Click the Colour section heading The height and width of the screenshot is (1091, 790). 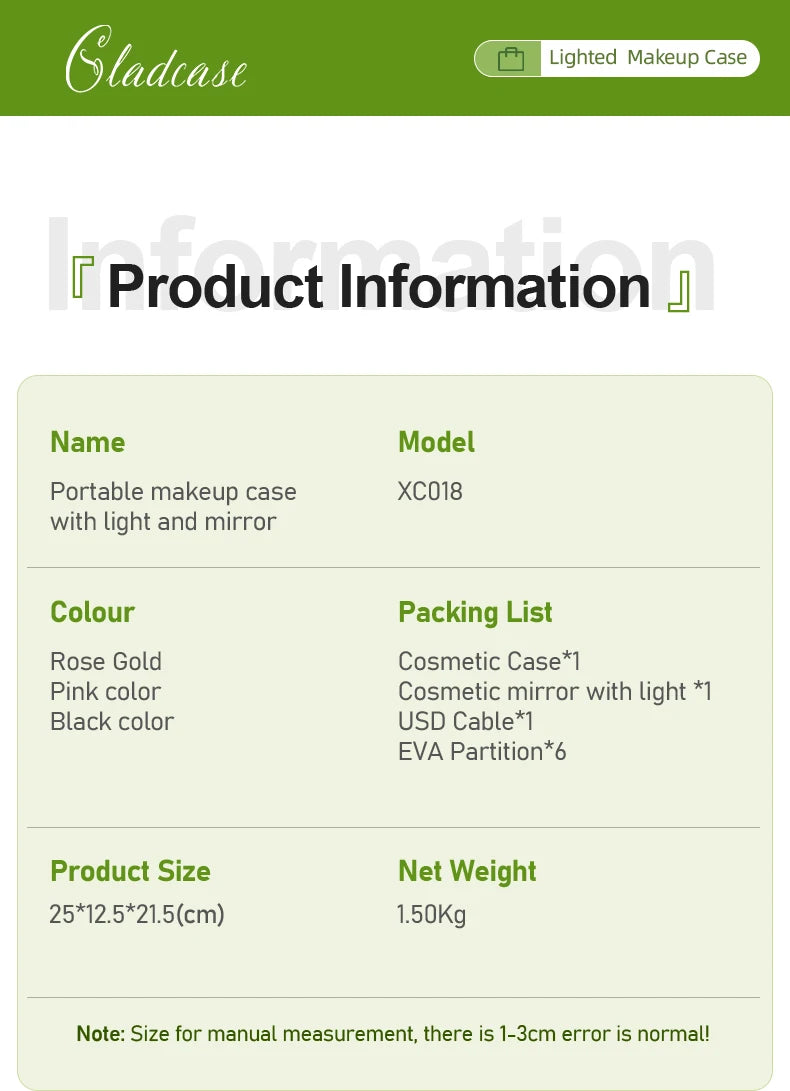tap(92, 612)
